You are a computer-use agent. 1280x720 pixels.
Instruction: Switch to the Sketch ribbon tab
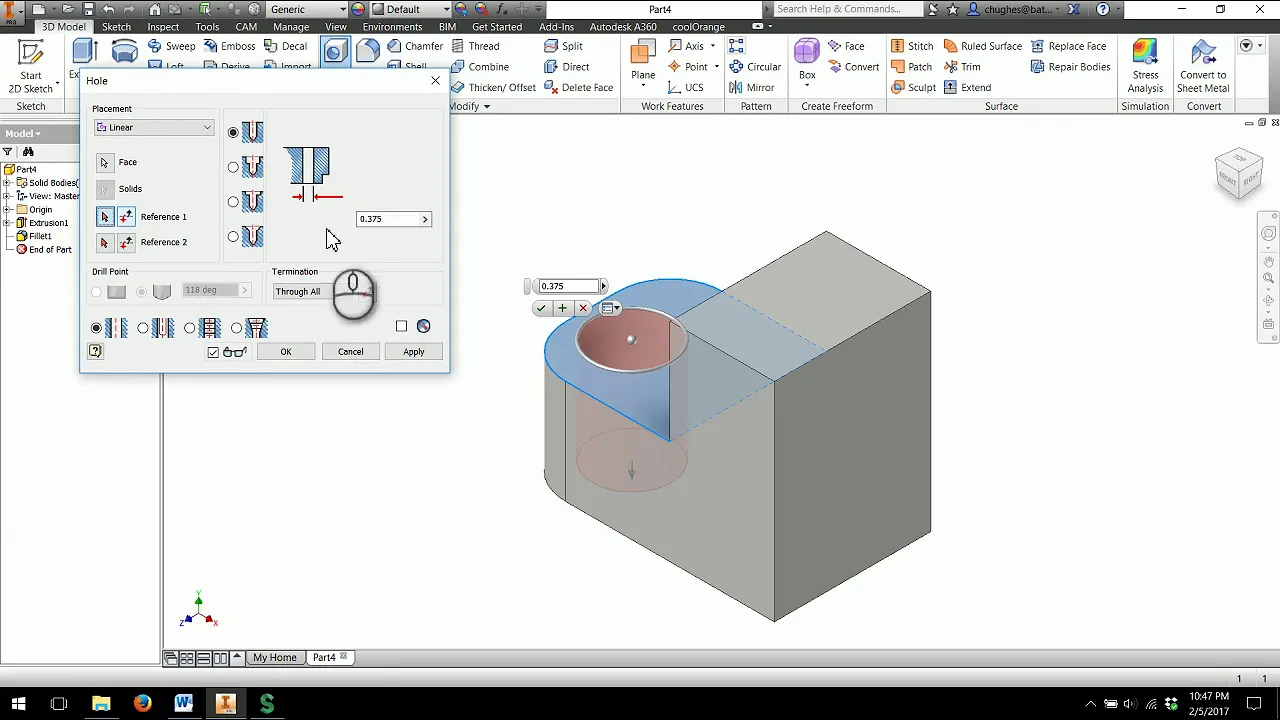coord(116,27)
